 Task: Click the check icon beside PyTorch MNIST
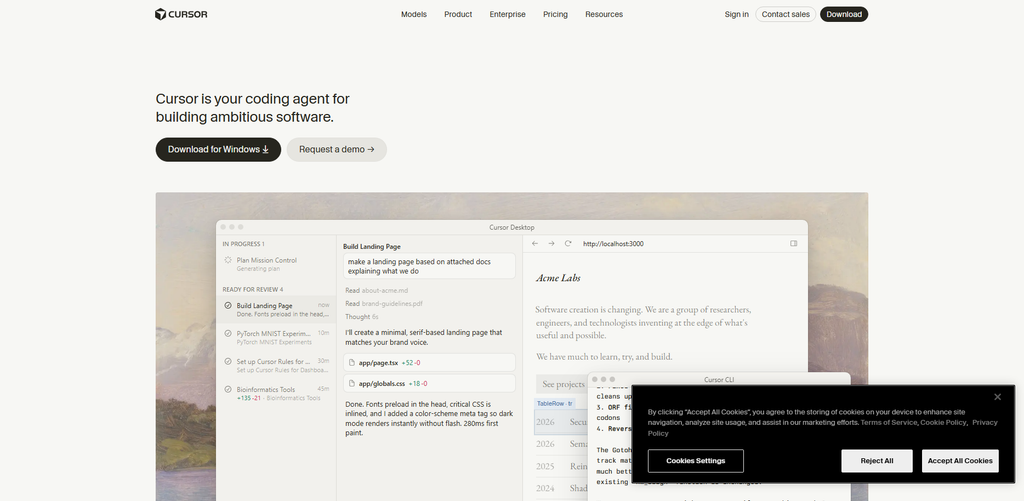coord(228,333)
